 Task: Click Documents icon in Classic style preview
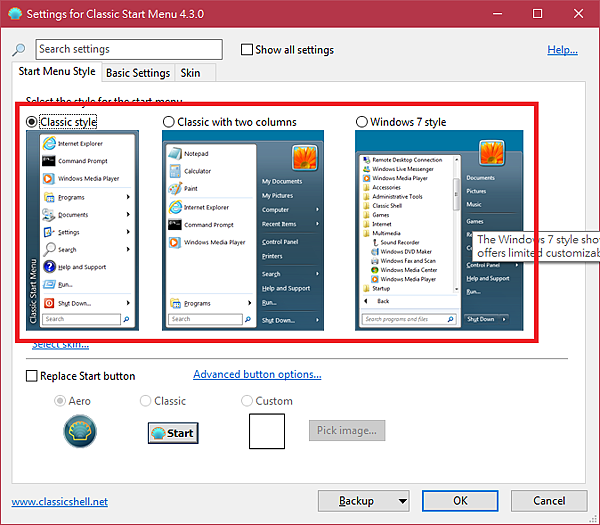(49, 215)
